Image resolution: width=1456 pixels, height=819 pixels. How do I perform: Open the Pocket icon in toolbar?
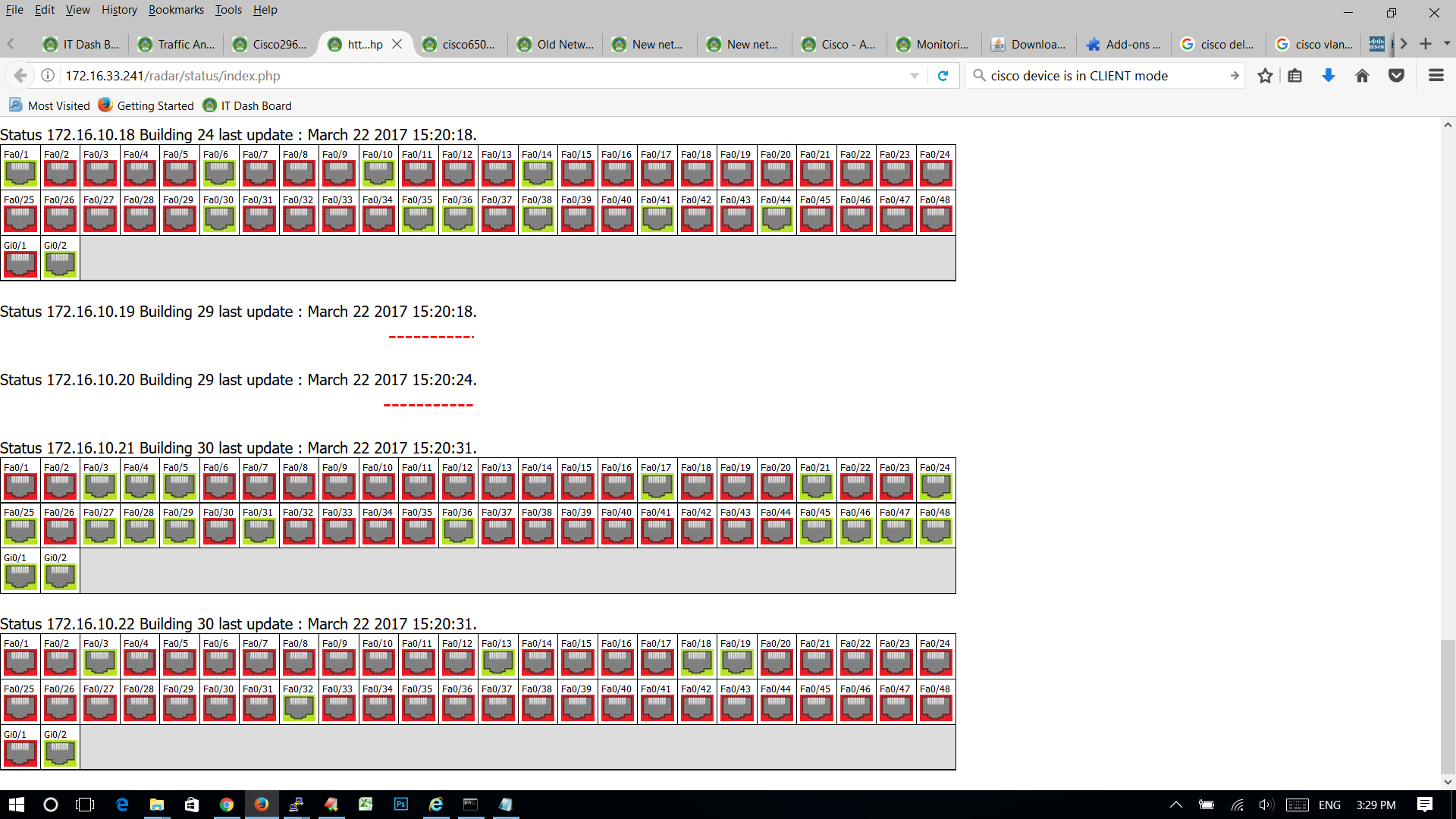coord(1396,76)
